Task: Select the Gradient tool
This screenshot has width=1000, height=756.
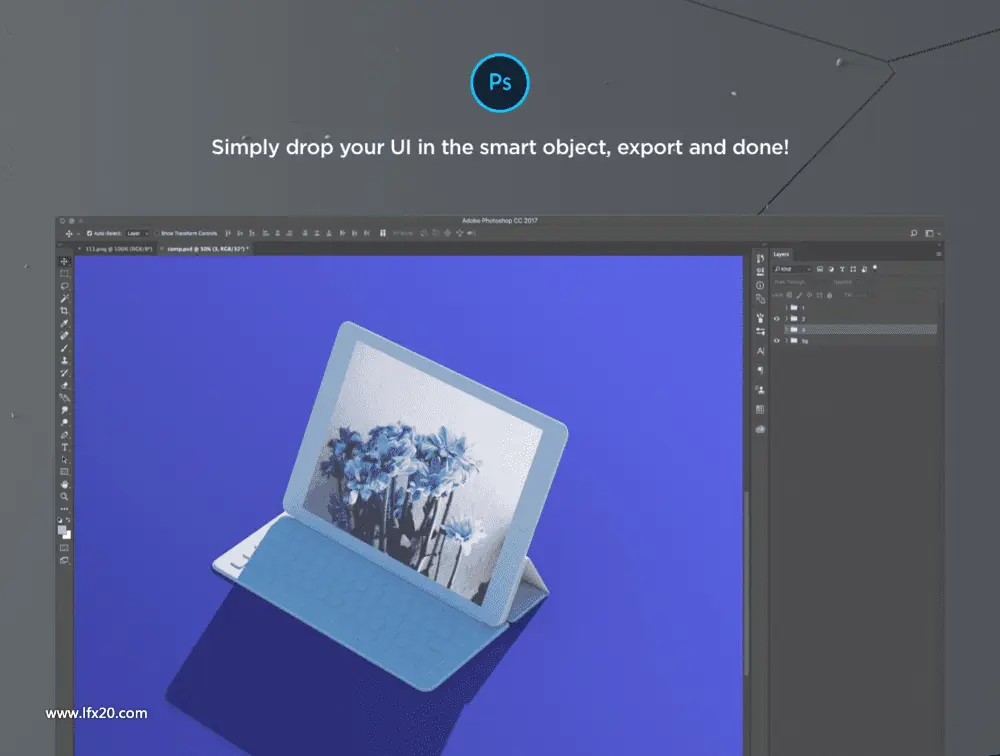Action: tap(64, 398)
